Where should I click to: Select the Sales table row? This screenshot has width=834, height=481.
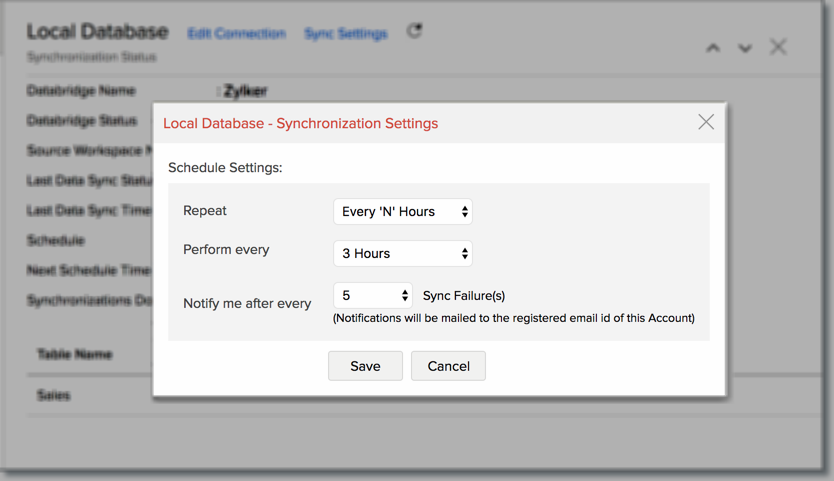54,395
